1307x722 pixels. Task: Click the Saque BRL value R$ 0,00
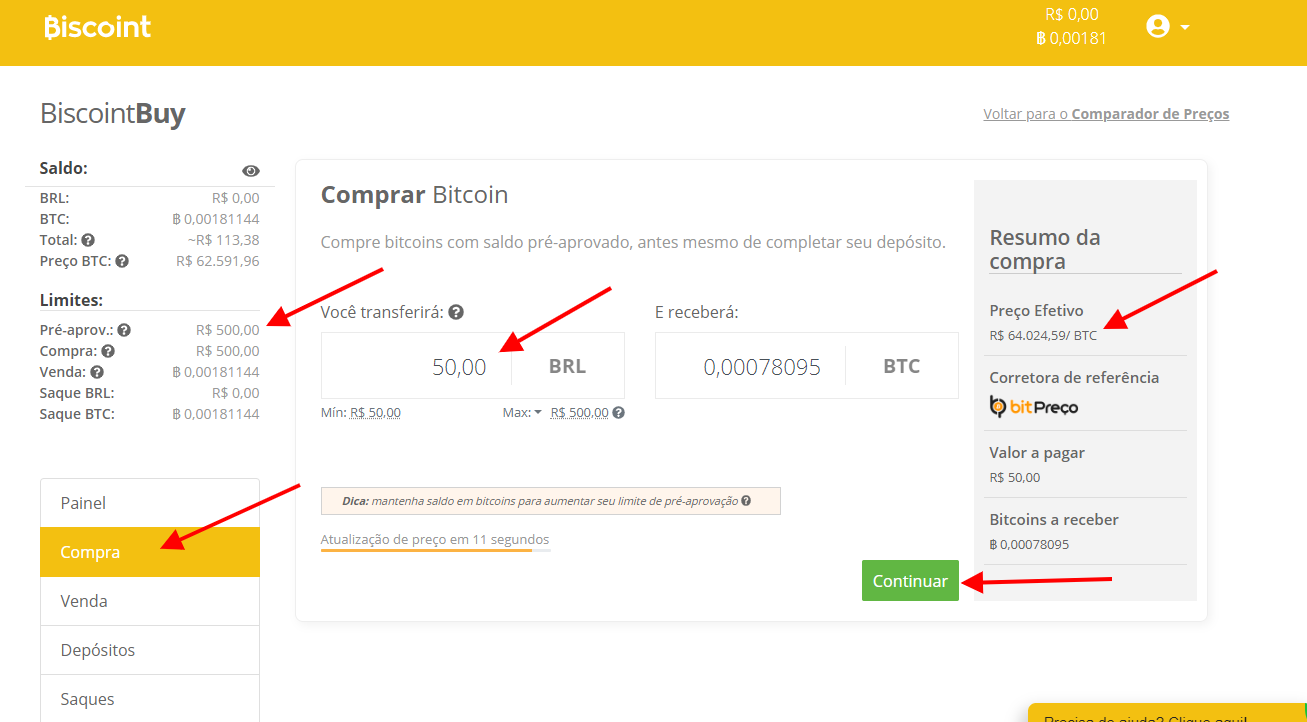point(236,393)
